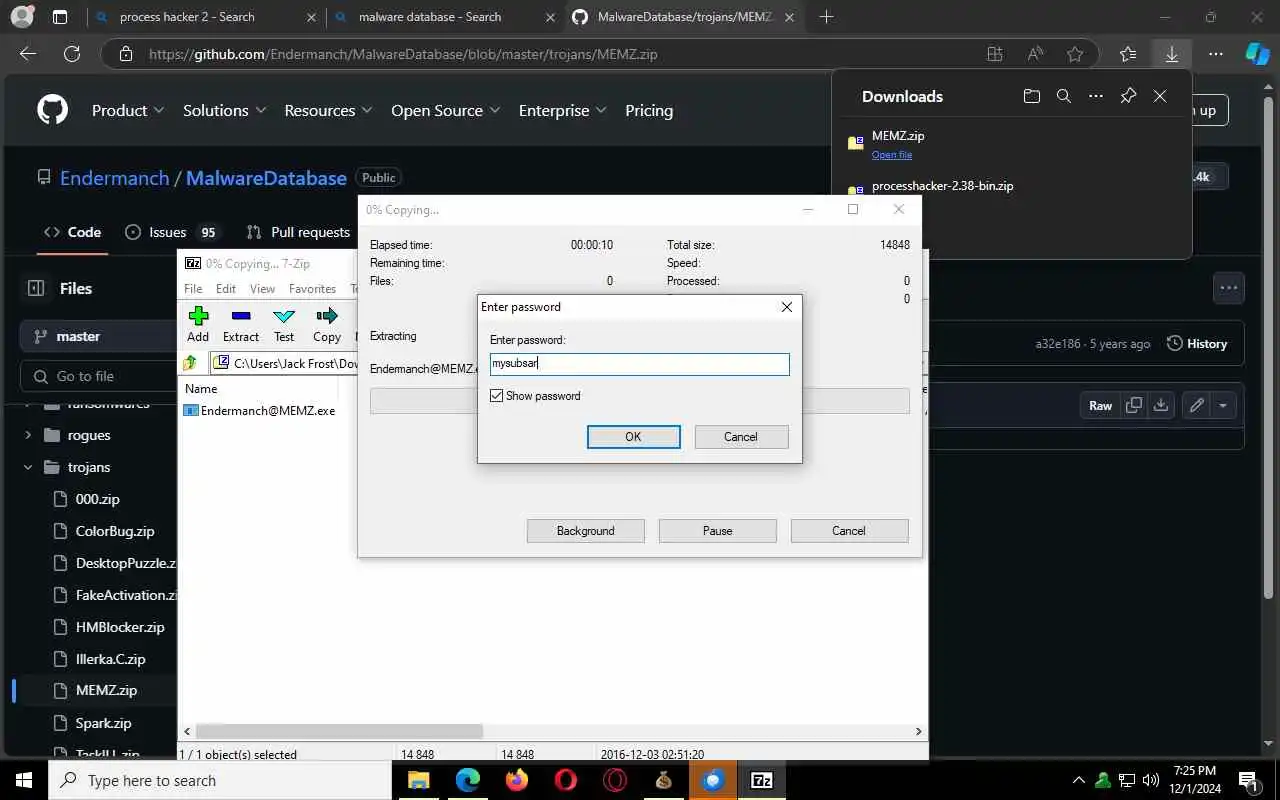Cancel the Enter password dialog
1280x800 pixels.
(741, 437)
